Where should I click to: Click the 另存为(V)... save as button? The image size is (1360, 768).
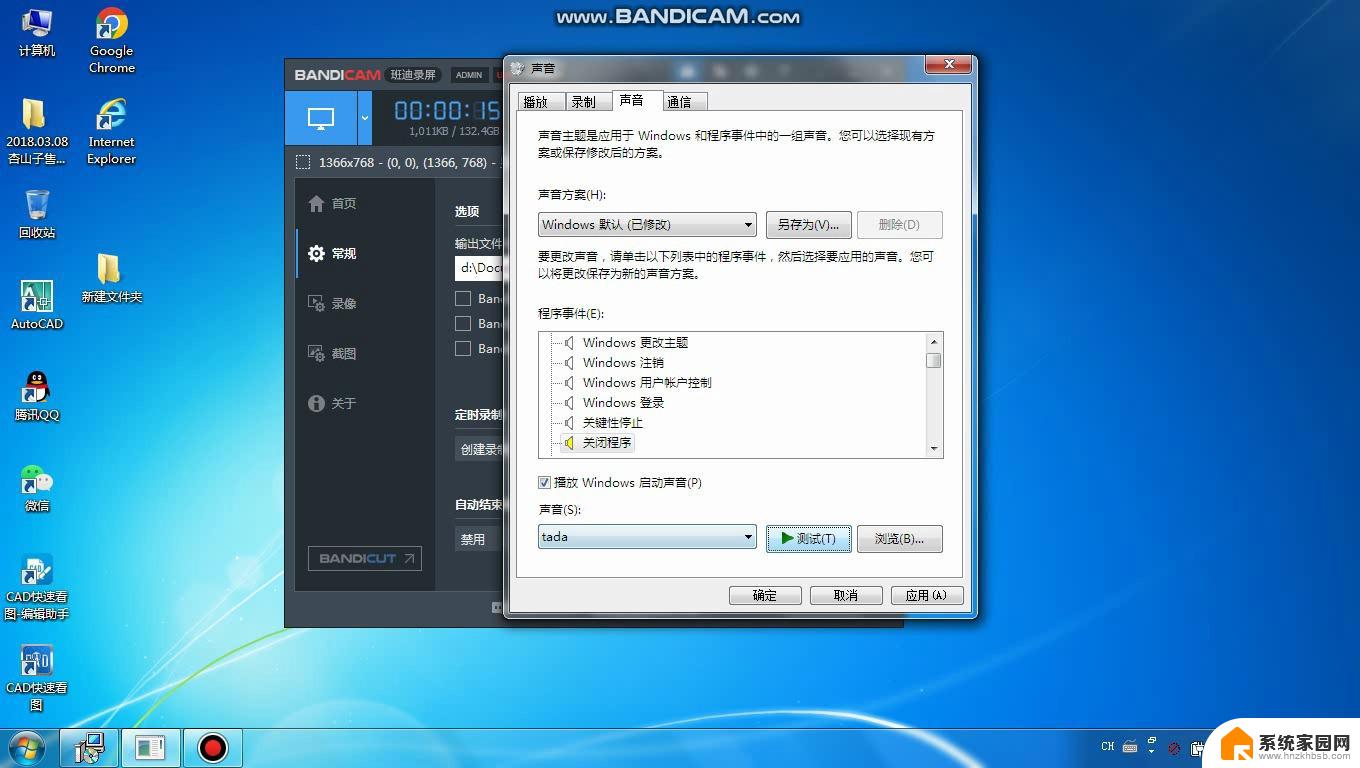coord(808,225)
